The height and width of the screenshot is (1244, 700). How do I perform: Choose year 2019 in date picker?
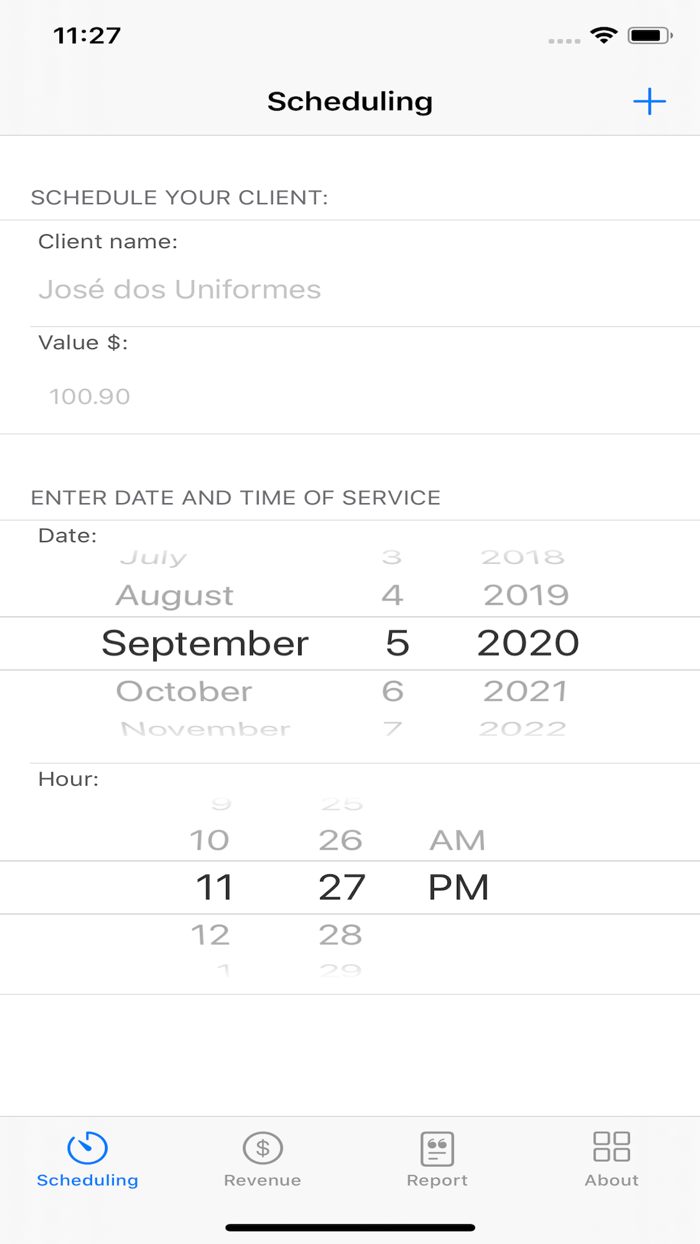pyautogui.click(x=526, y=596)
